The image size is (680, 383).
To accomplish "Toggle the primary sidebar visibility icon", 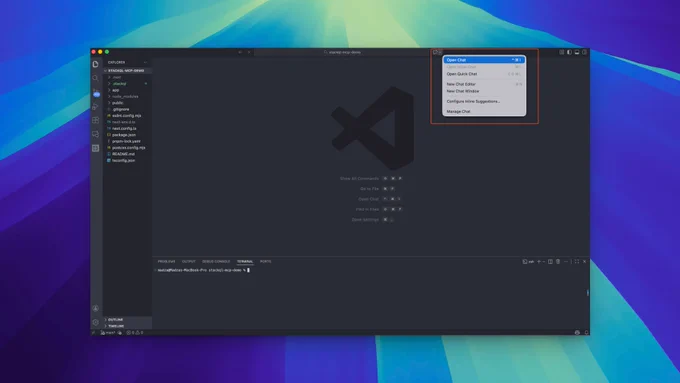I will 569,52.
